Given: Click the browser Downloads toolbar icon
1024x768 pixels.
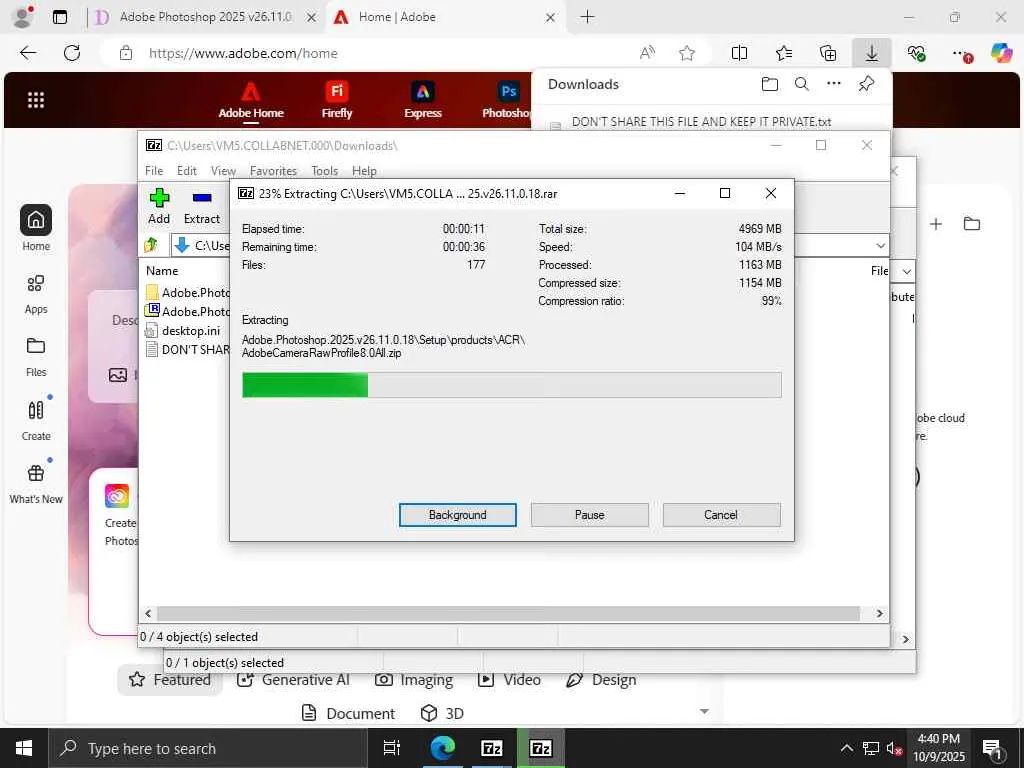Looking at the screenshot, I should click(872, 53).
